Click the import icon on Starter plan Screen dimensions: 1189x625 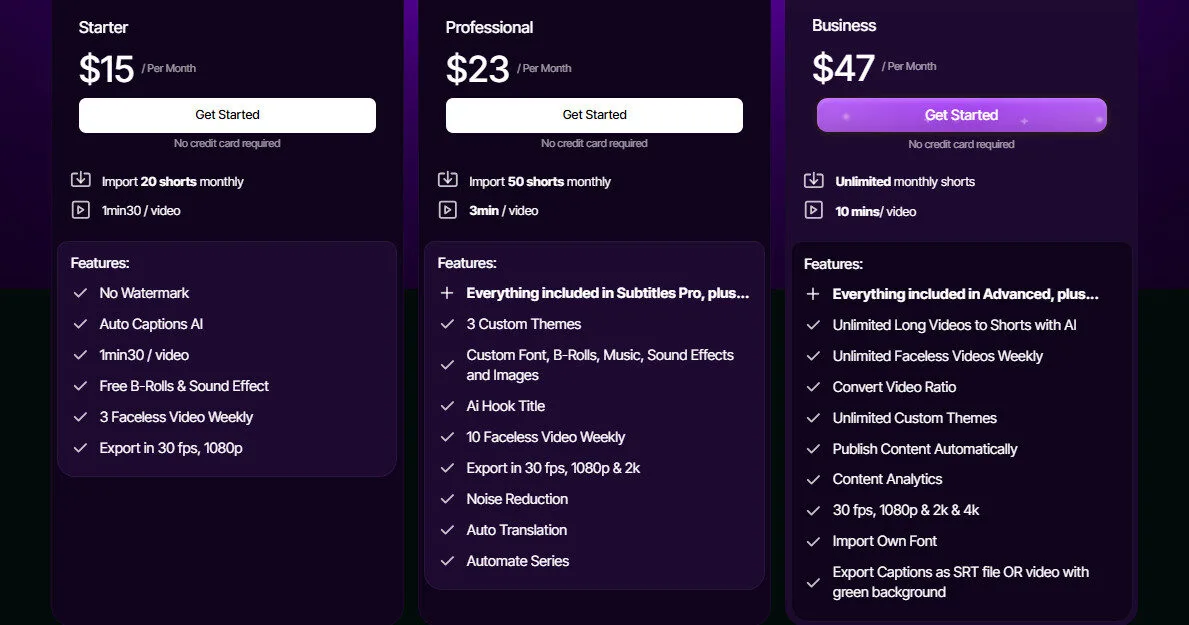point(81,181)
